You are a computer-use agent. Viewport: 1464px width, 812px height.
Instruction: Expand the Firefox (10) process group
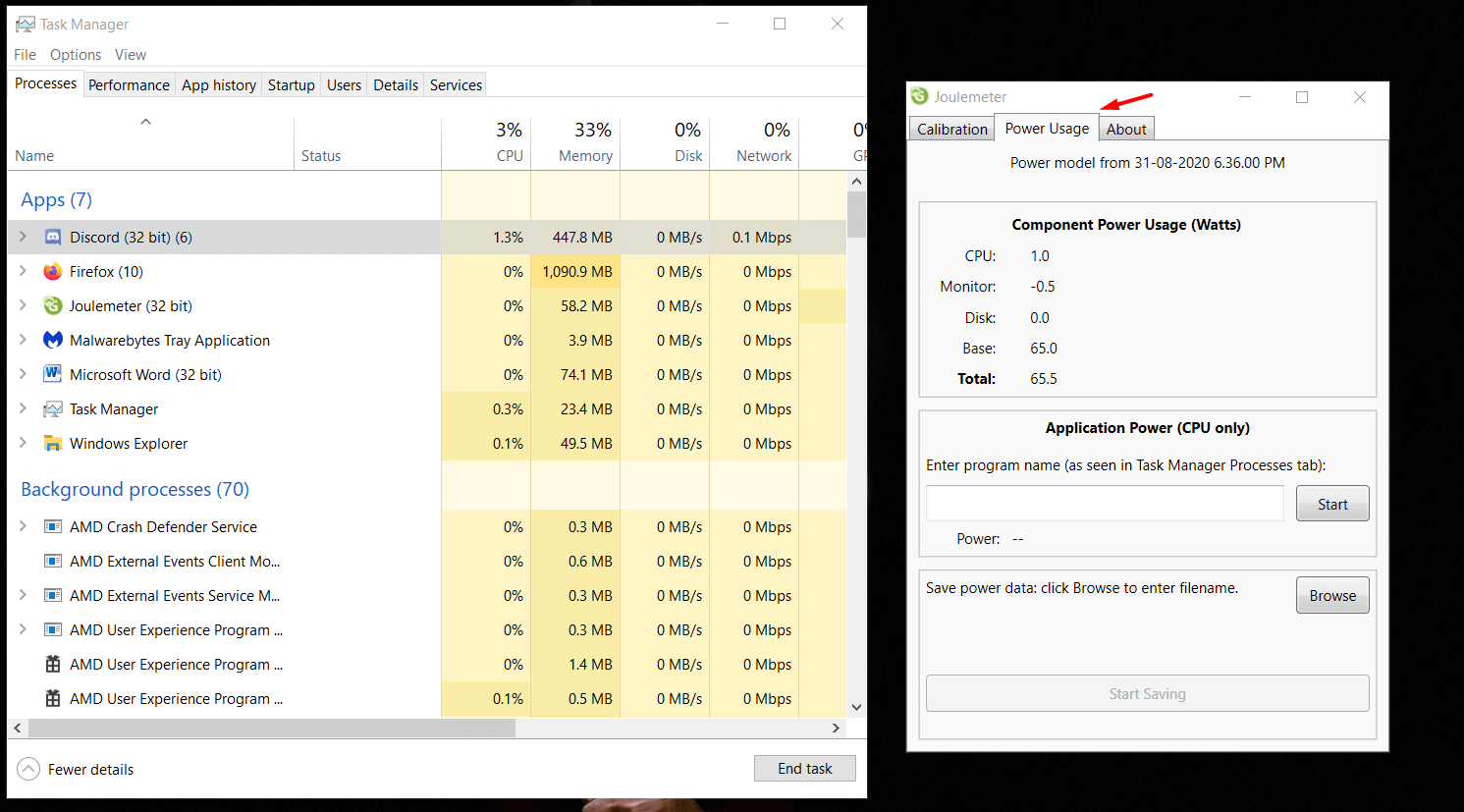point(23,271)
